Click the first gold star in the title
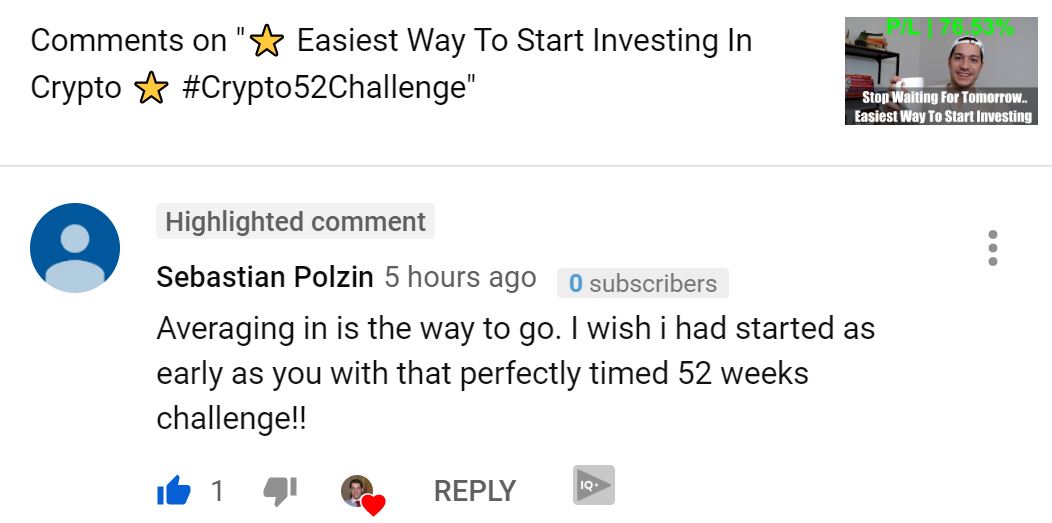 click(267, 42)
